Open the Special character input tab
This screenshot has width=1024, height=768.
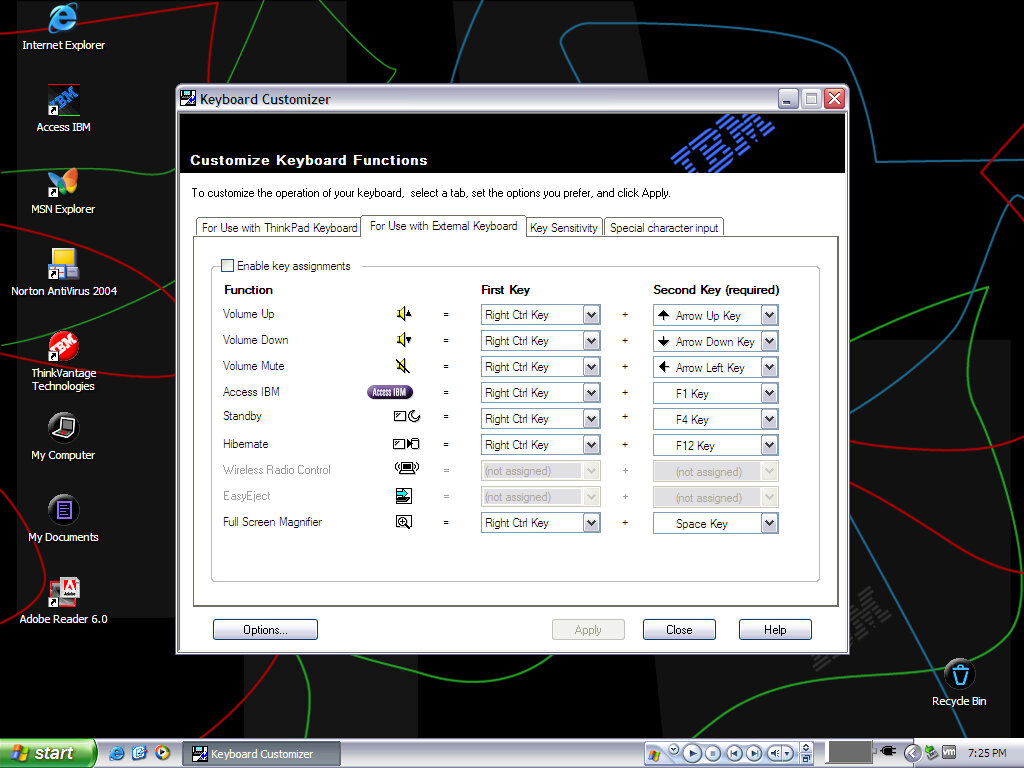coord(664,228)
